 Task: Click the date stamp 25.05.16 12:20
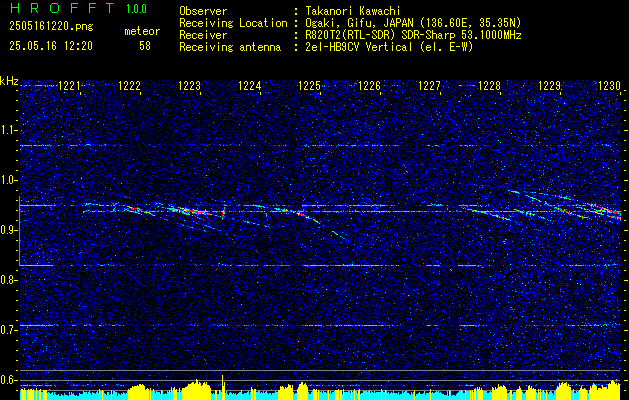[51, 46]
